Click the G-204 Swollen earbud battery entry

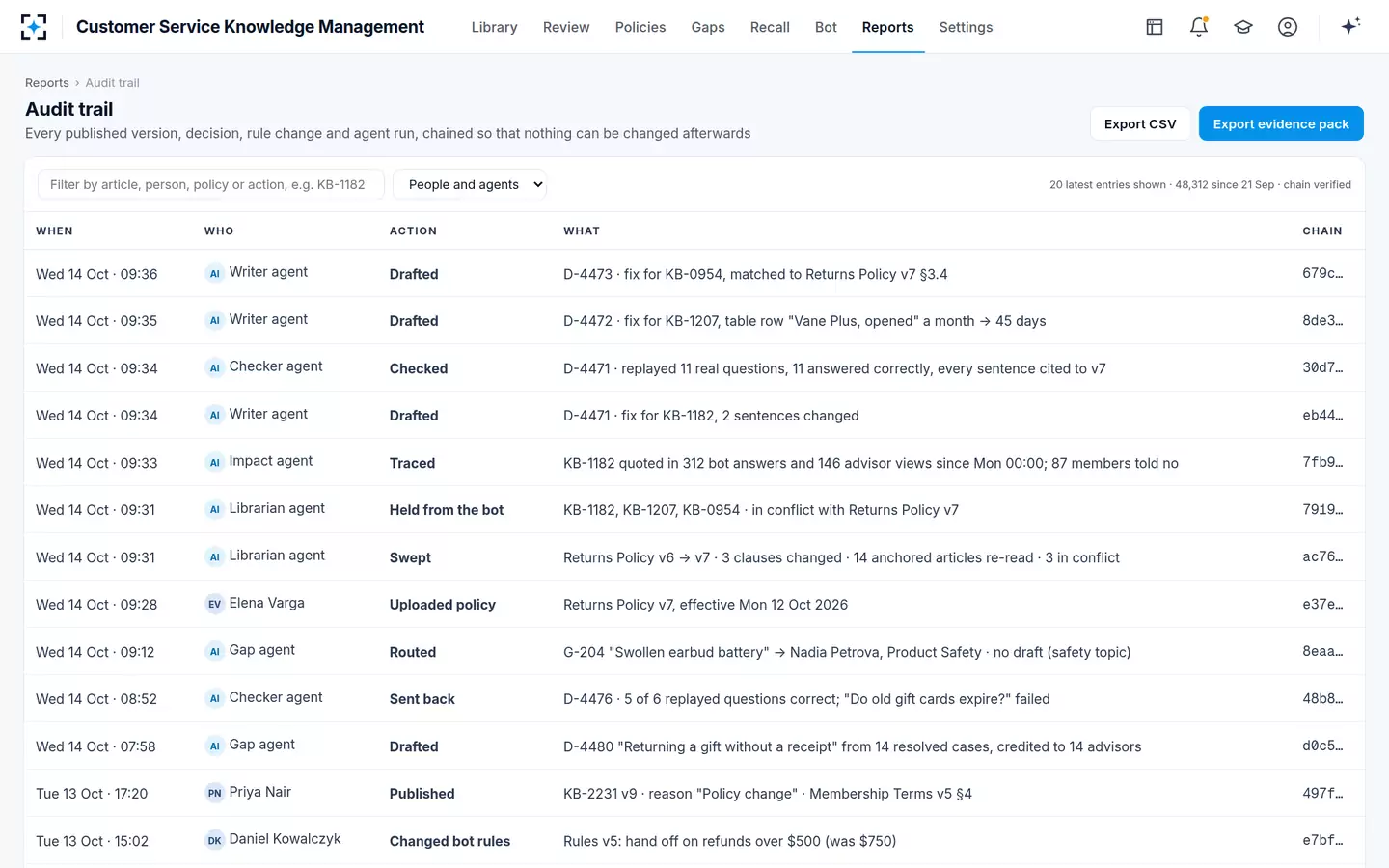tap(847, 652)
